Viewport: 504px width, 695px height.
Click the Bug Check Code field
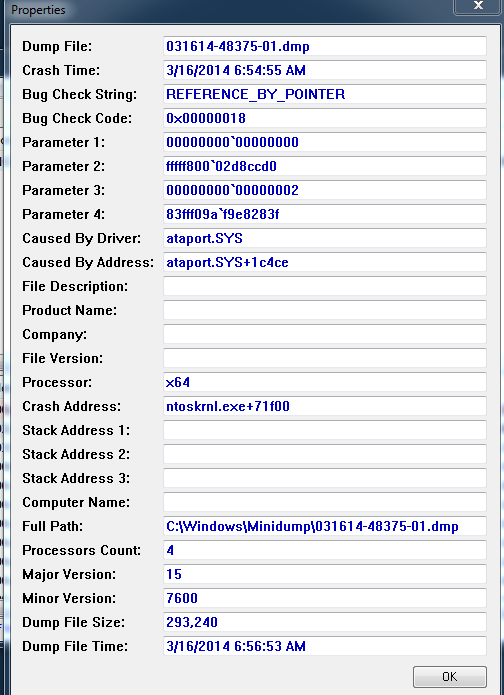click(324, 118)
